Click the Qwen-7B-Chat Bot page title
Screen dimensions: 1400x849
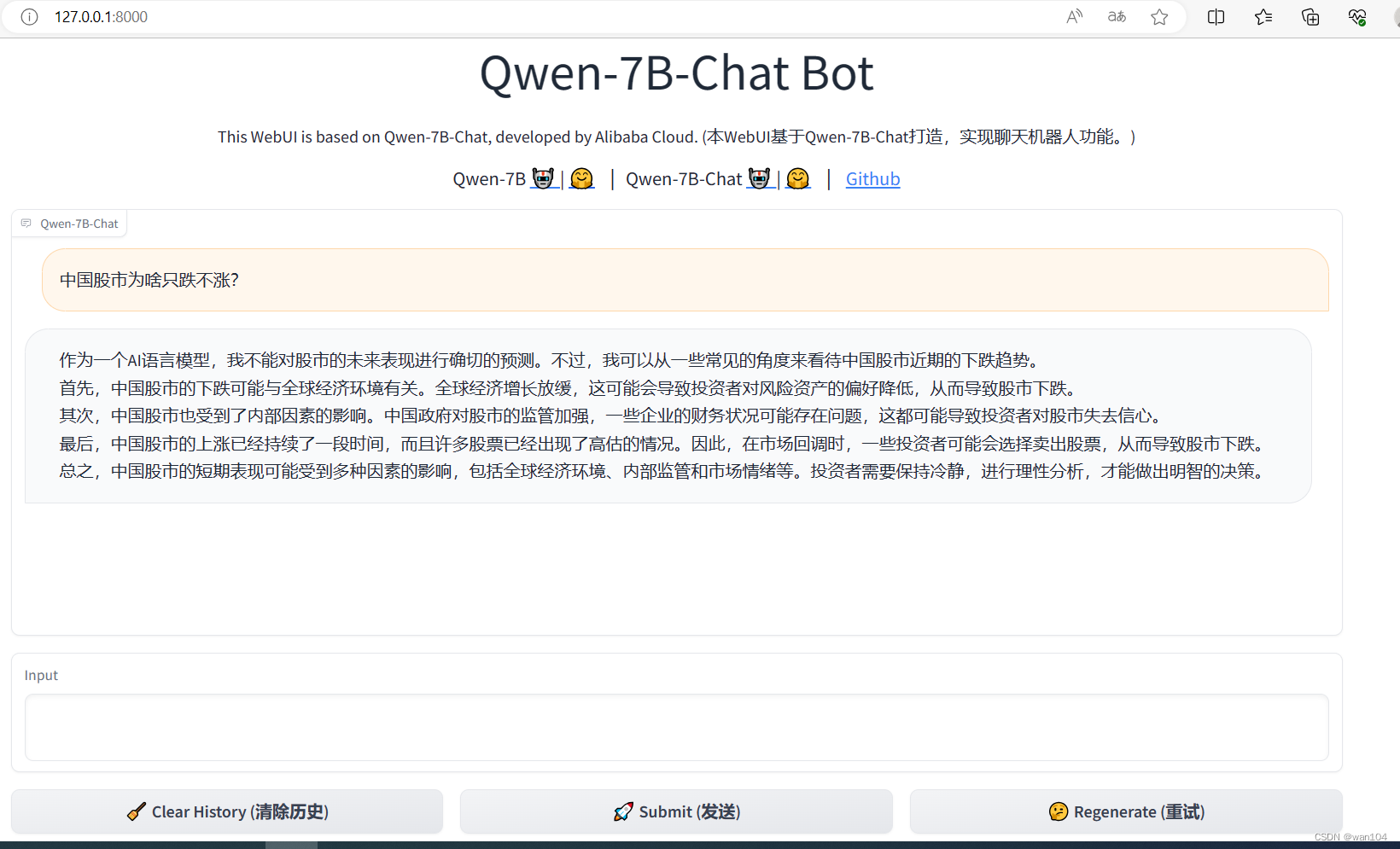677,73
